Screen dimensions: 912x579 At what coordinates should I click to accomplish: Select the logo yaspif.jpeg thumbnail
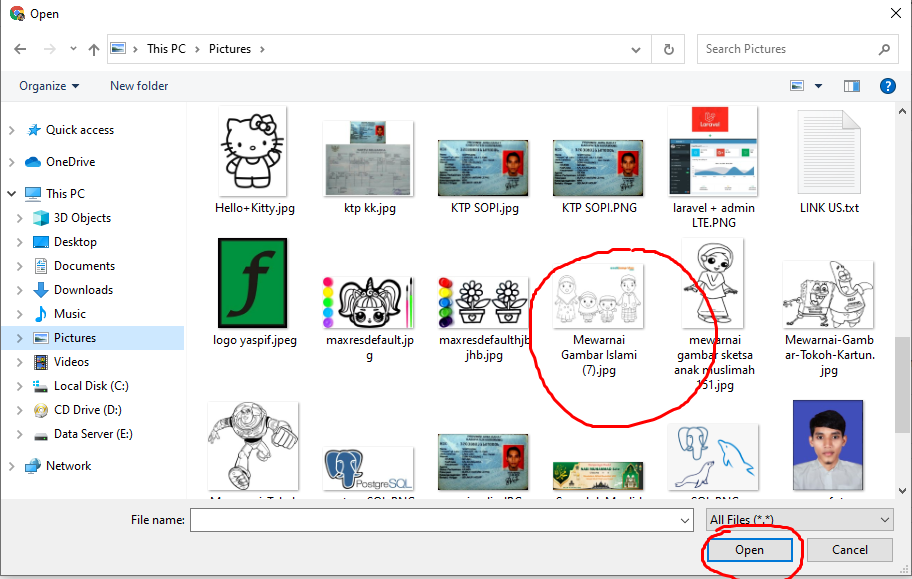[x=252, y=283]
